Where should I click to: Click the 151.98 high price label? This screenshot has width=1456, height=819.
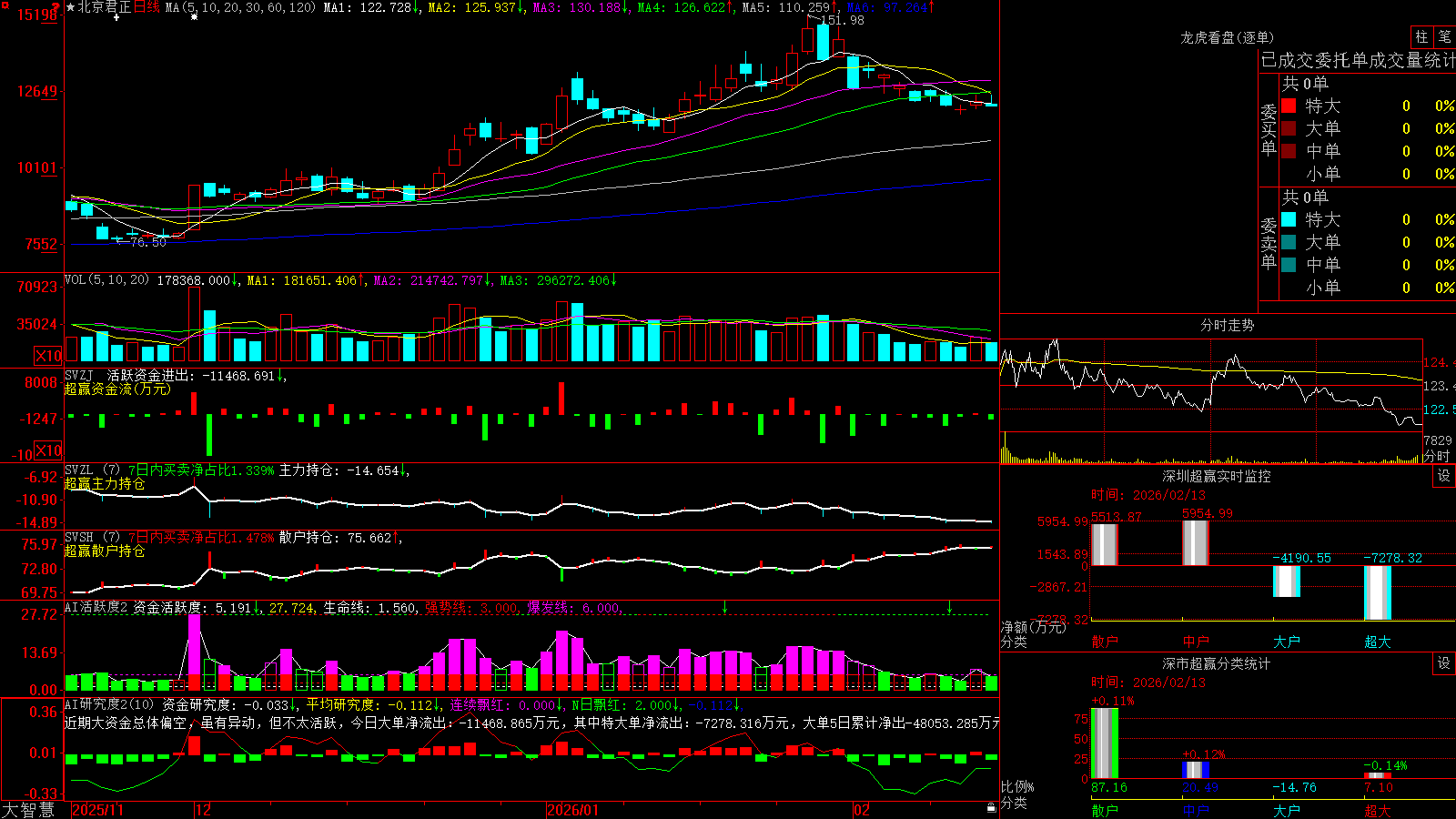point(842,20)
